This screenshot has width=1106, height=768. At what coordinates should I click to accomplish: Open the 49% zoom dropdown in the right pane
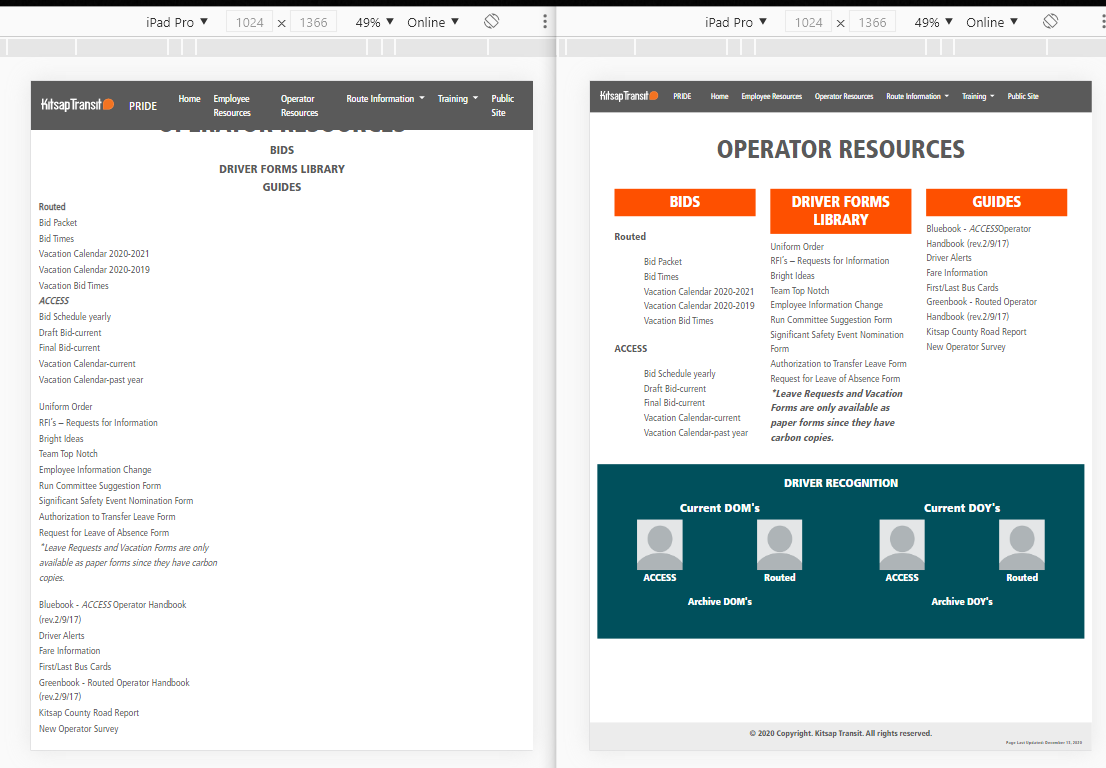934,22
